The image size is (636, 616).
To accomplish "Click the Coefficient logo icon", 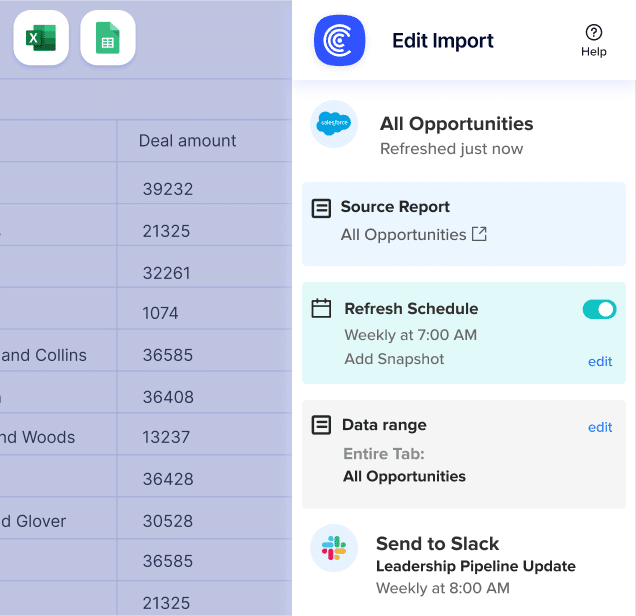I will click(x=339, y=40).
